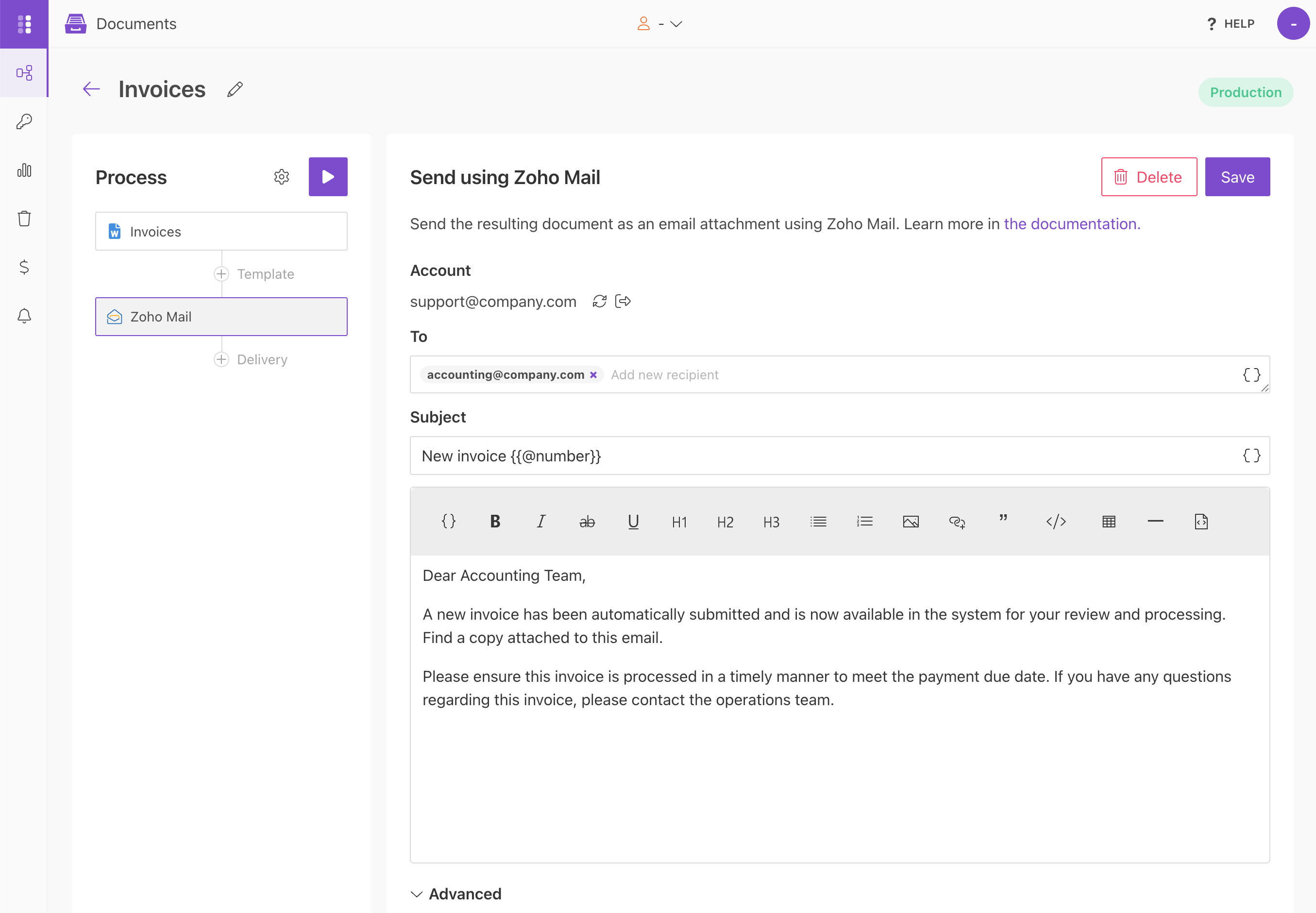Open process settings gear
This screenshot has height=913, width=1316.
281,177
